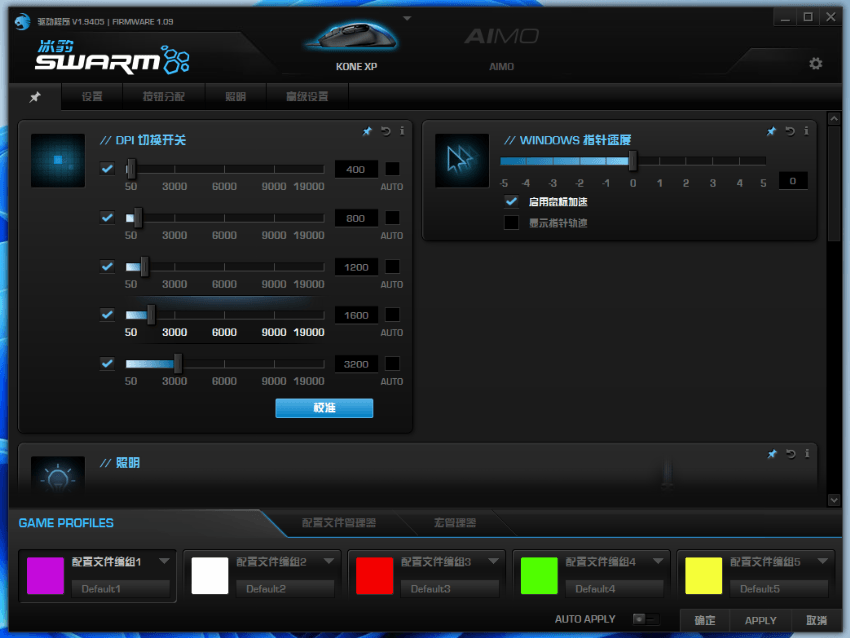This screenshot has width=850, height=638.
Task: Open the 高级设置 tab
Action: tap(307, 96)
